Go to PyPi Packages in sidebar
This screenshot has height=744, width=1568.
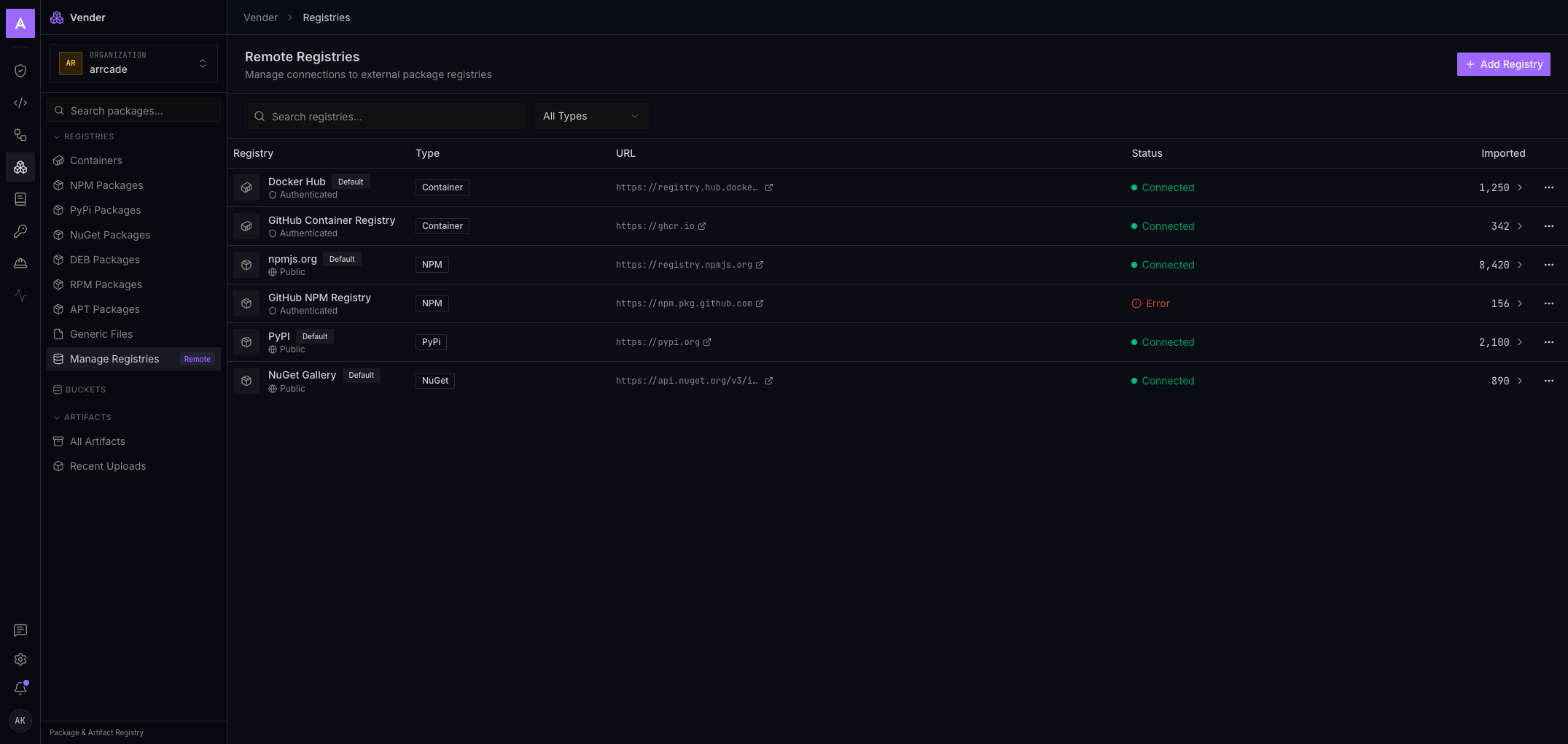tap(133, 210)
